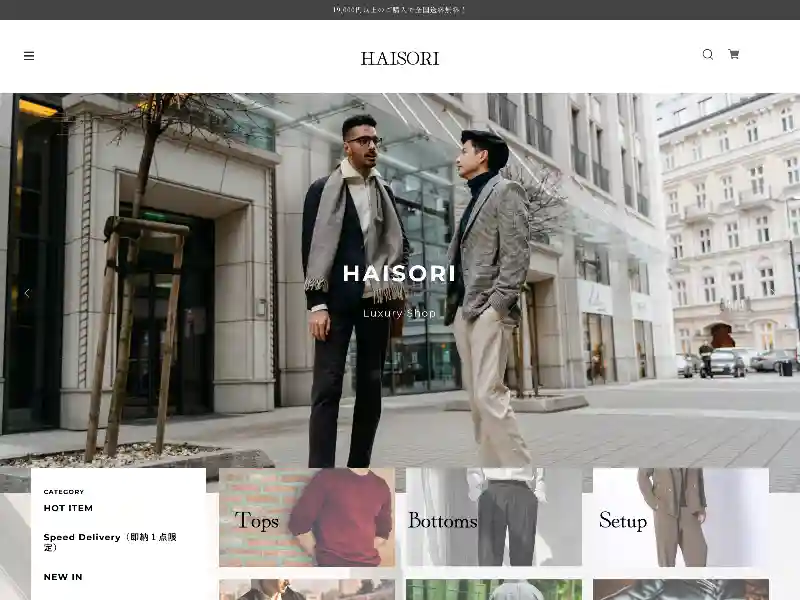This screenshot has width=800, height=600.
Task: Open the hamburger navigation menu
Action: [29, 56]
